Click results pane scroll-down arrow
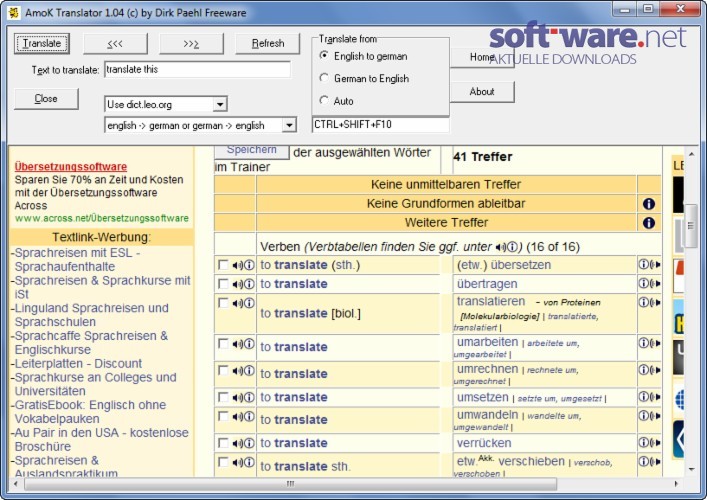The image size is (707, 500). tap(692, 469)
